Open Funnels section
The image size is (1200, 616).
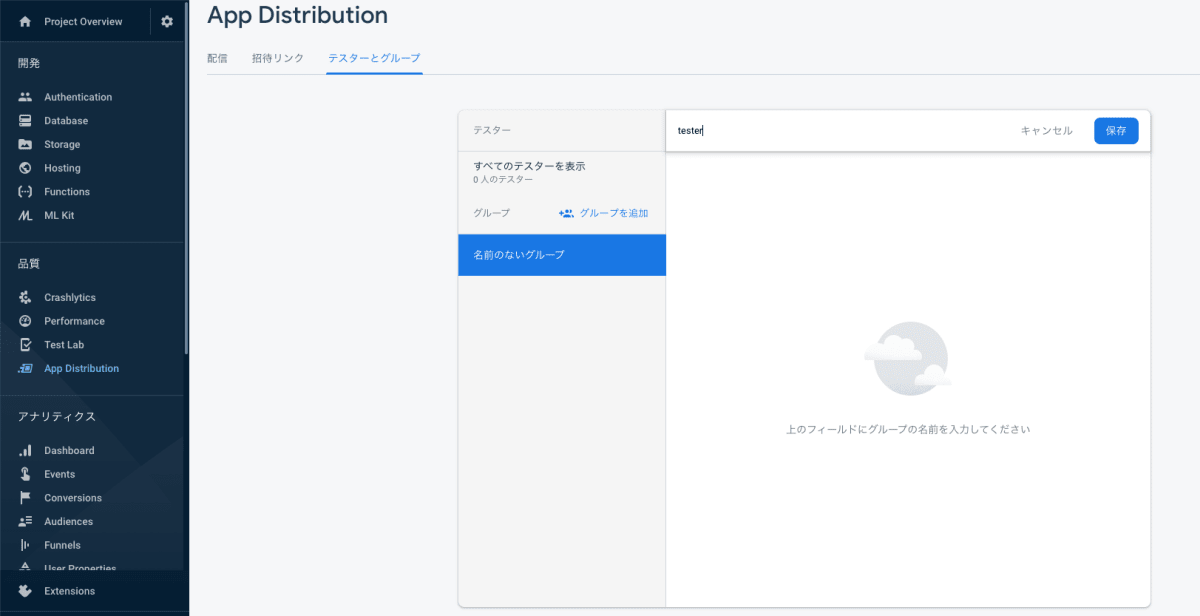62,545
